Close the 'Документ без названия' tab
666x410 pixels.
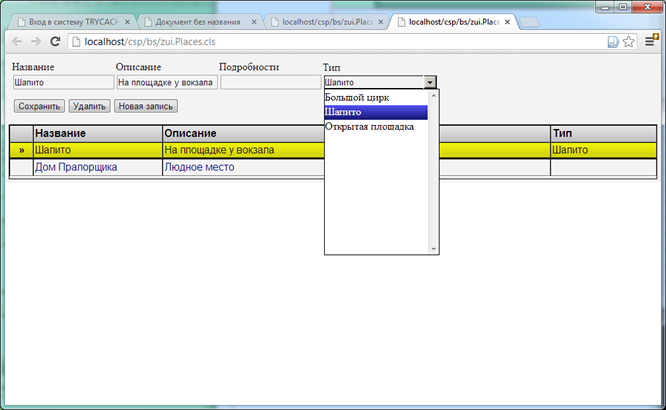254,22
